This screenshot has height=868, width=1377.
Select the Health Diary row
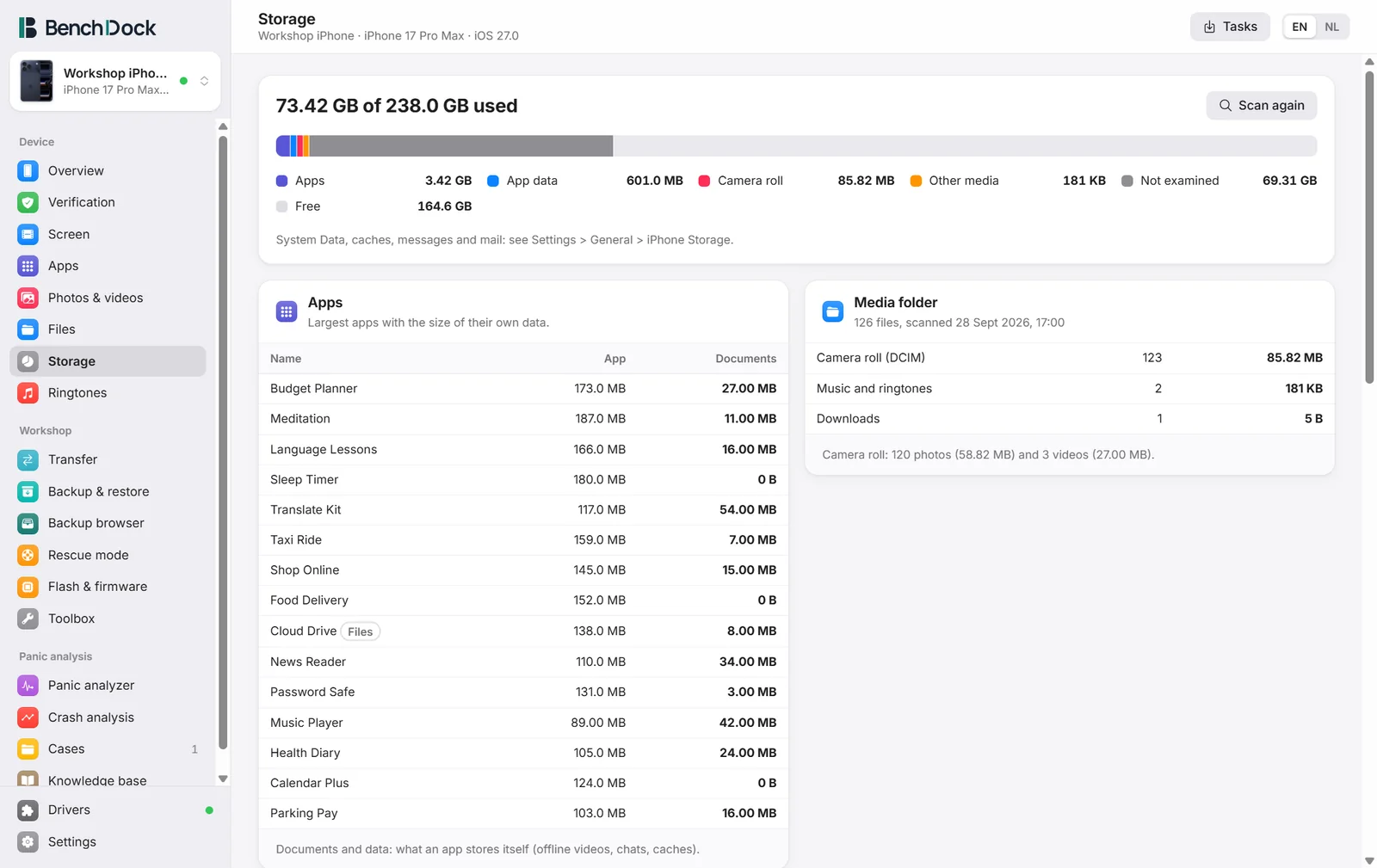coord(523,753)
